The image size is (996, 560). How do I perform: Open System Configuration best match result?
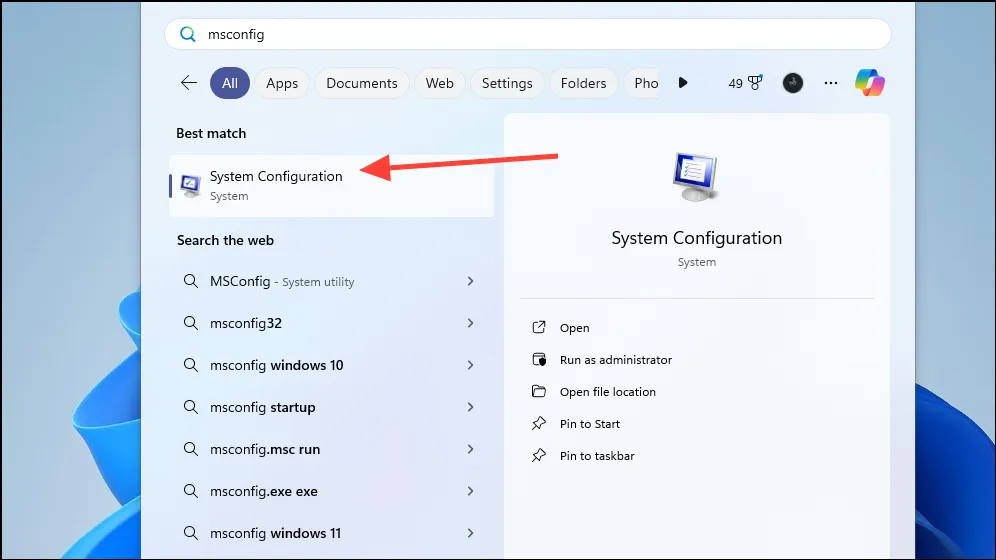point(276,185)
